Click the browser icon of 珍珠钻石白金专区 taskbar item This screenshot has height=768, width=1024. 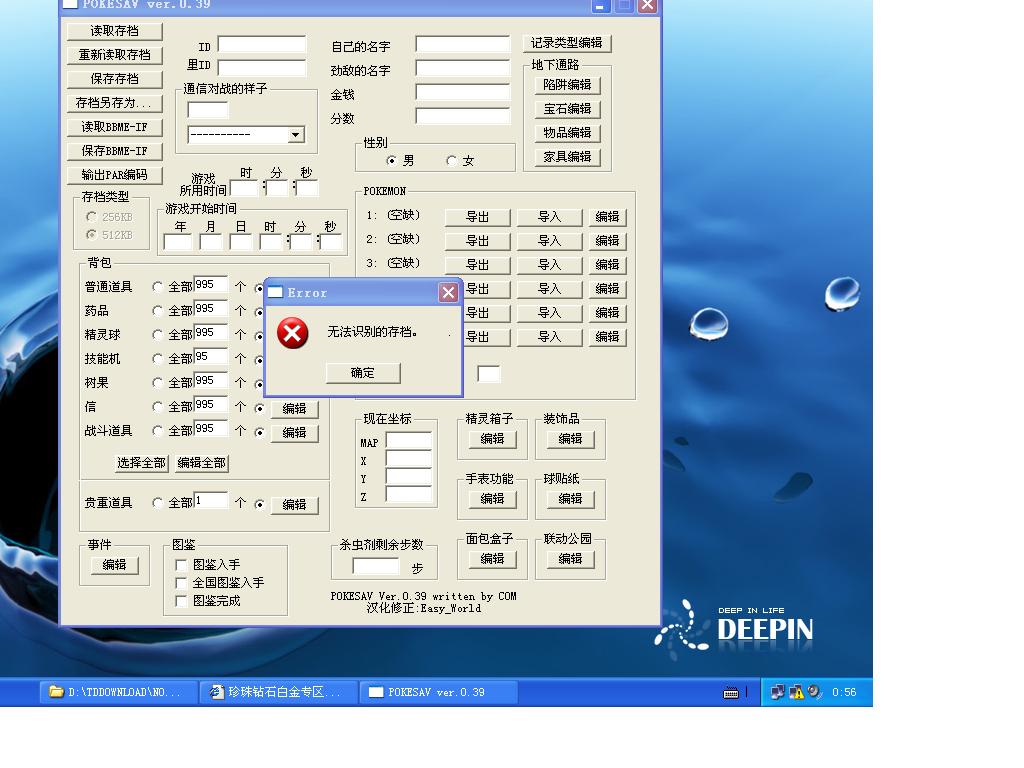point(217,692)
